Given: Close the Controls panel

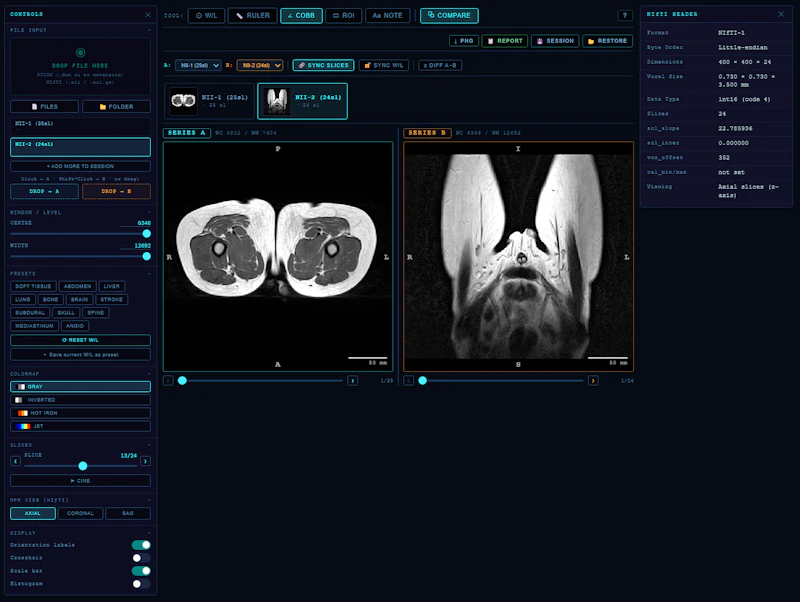Looking at the screenshot, I should coord(148,15).
